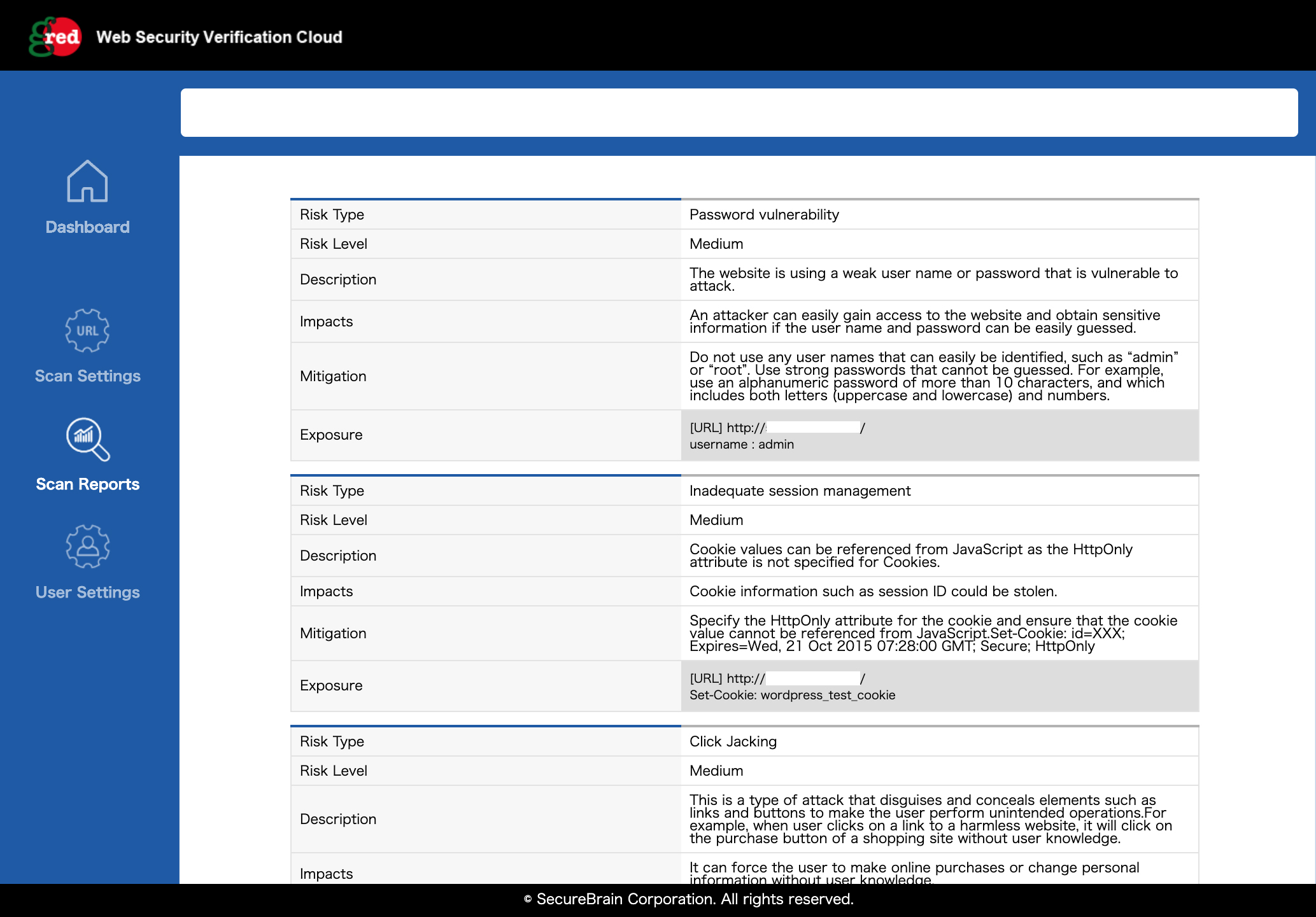Select Scan Reports label in sidebar
This screenshot has width=1316, height=917.
[x=88, y=484]
